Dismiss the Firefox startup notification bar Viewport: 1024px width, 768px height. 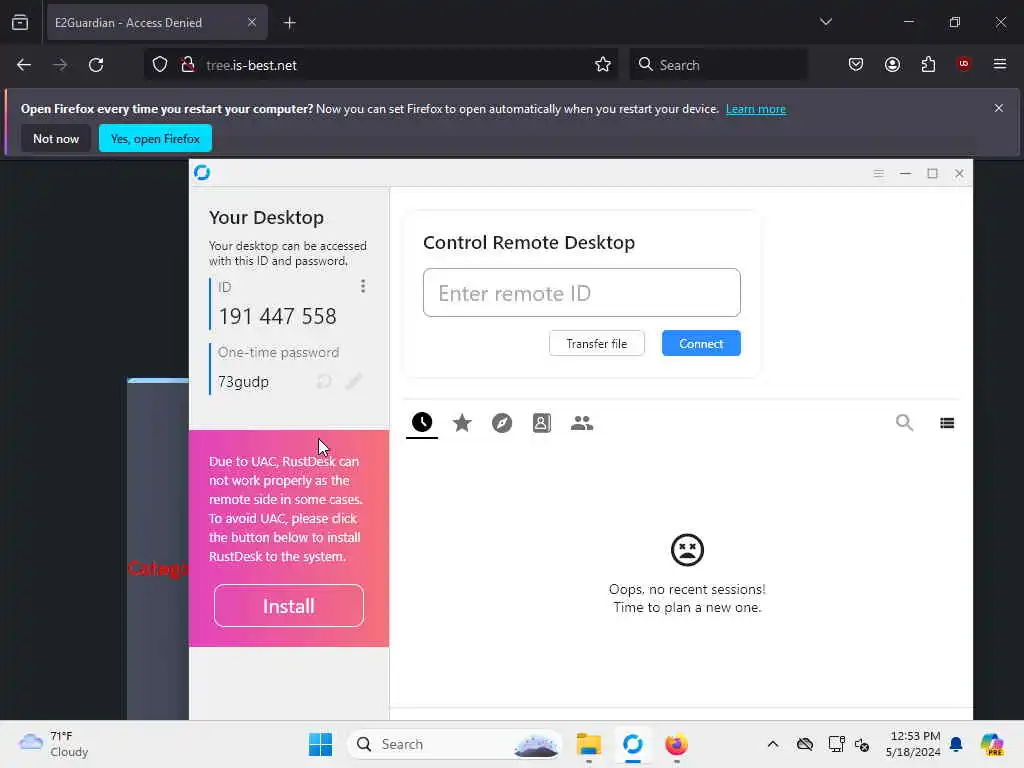(x=999, y=108)
